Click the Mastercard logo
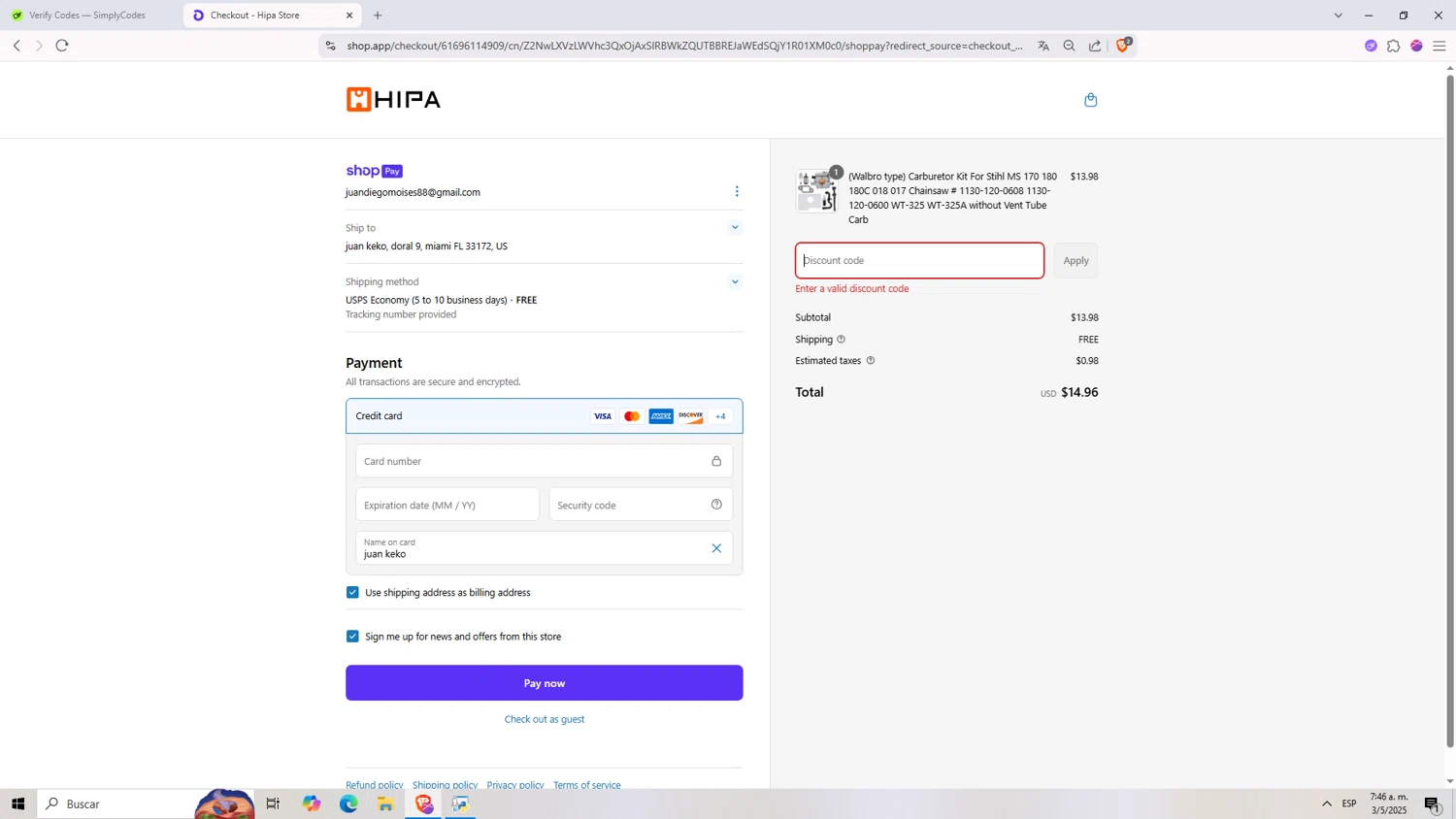The height and width of the screenshot is (819, 1456). coord(632,416)
